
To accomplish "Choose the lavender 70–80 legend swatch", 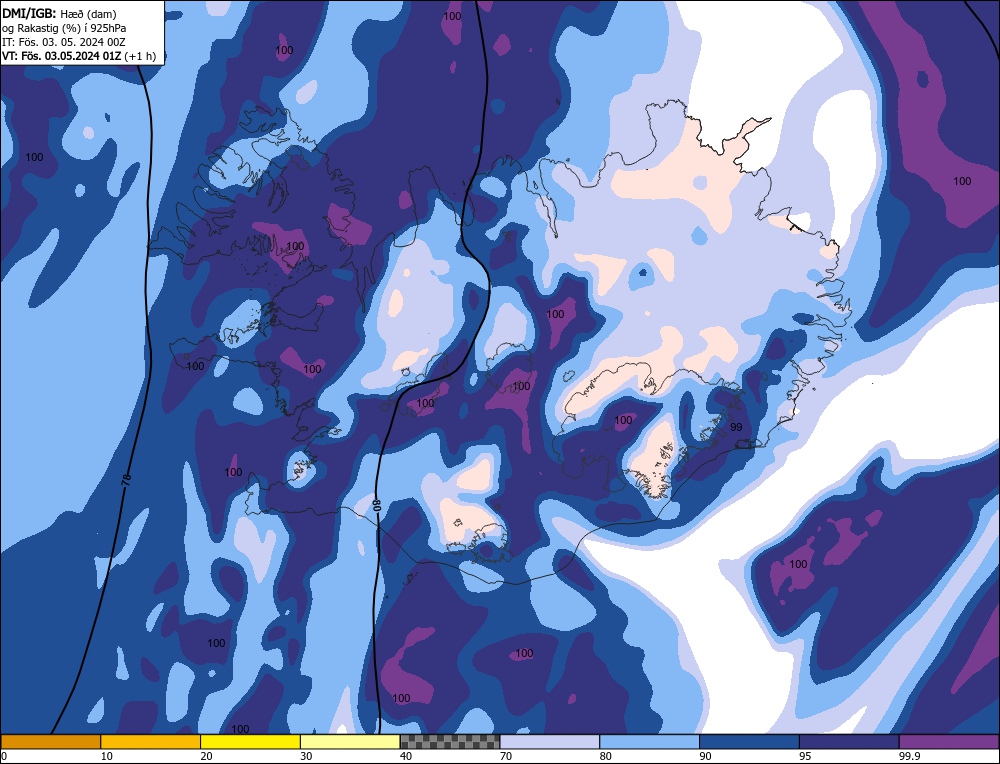I will 550,741.
